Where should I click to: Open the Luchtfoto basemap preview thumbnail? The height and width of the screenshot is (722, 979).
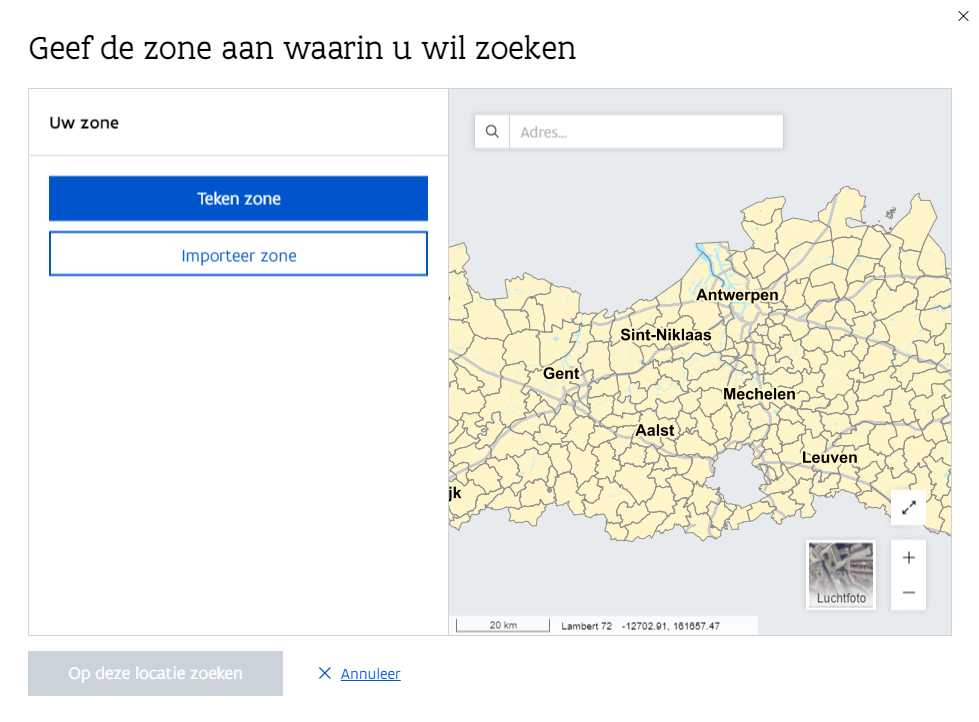[x=840, y=573]
